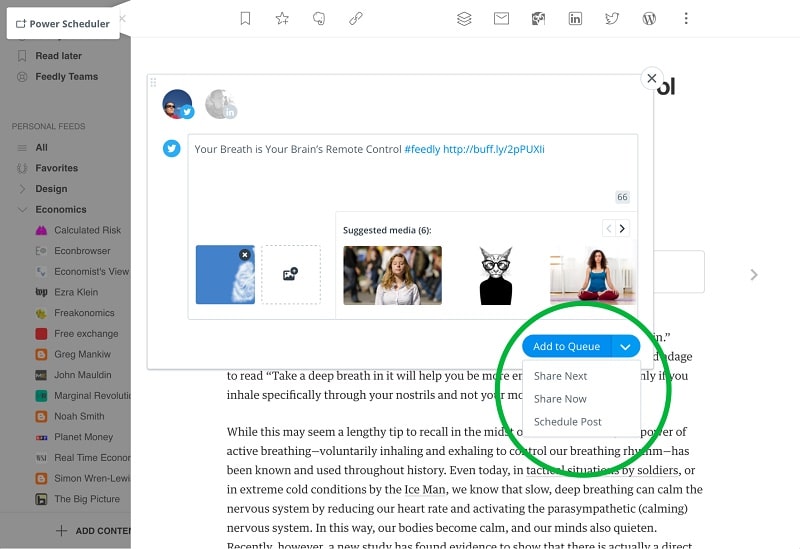Open the Real Time Economics feed
The width and height of the screenshot is (800, 549).
(x=92, y=458)
